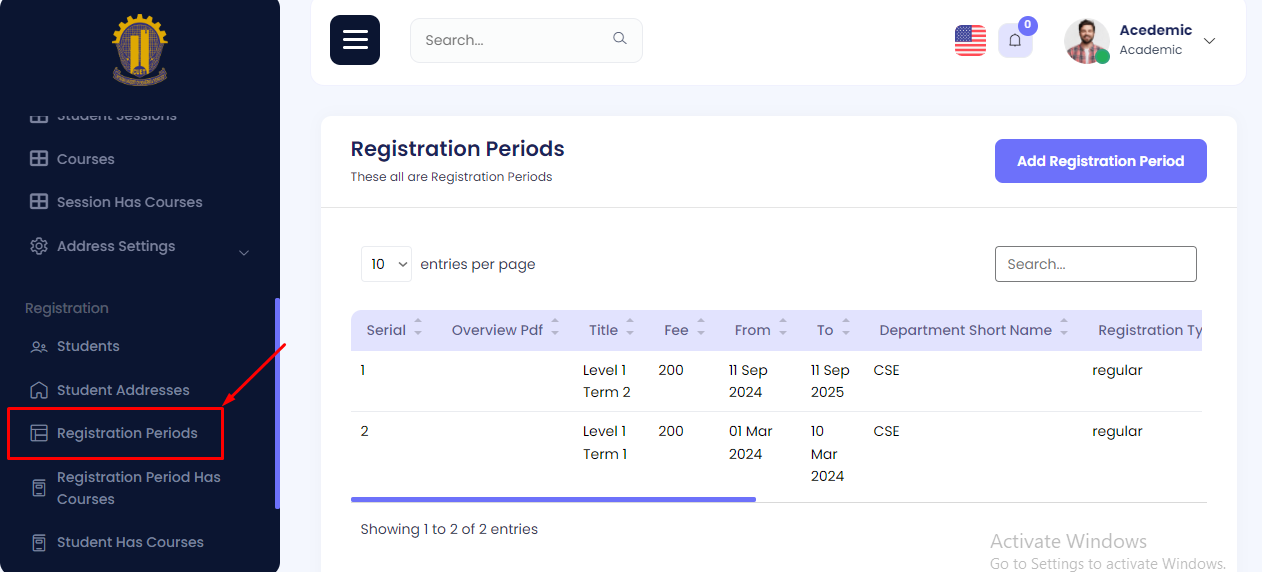The width and height of the screenshot is (1262, 572).
Task: Click the magnifier icon in top search
Action: click(620, 39)
